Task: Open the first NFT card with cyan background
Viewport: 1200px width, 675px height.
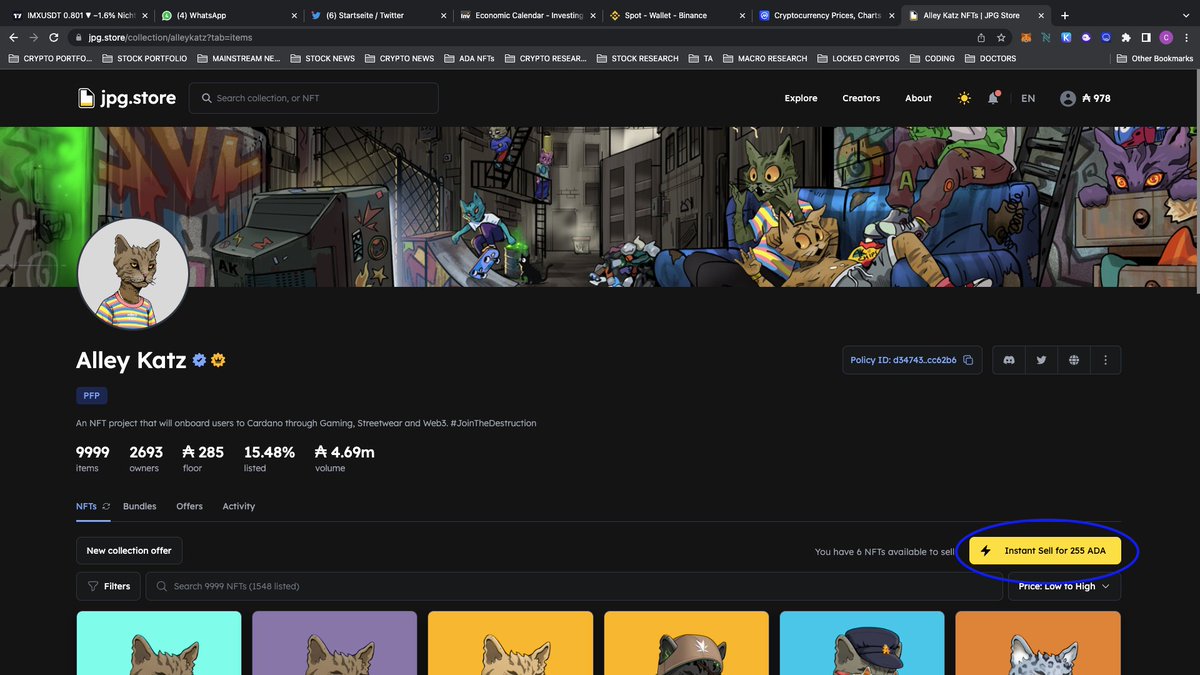Action: click(159, 643)
